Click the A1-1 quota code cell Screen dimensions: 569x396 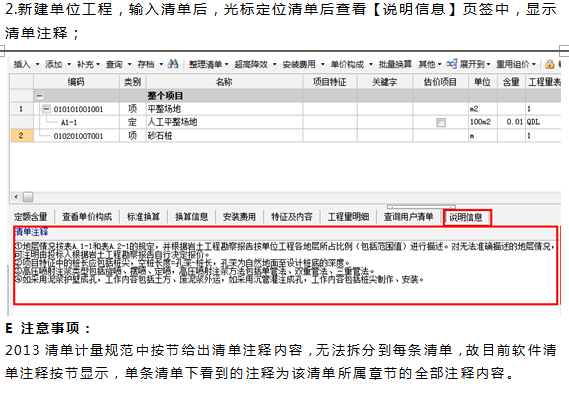click(69, 122)
